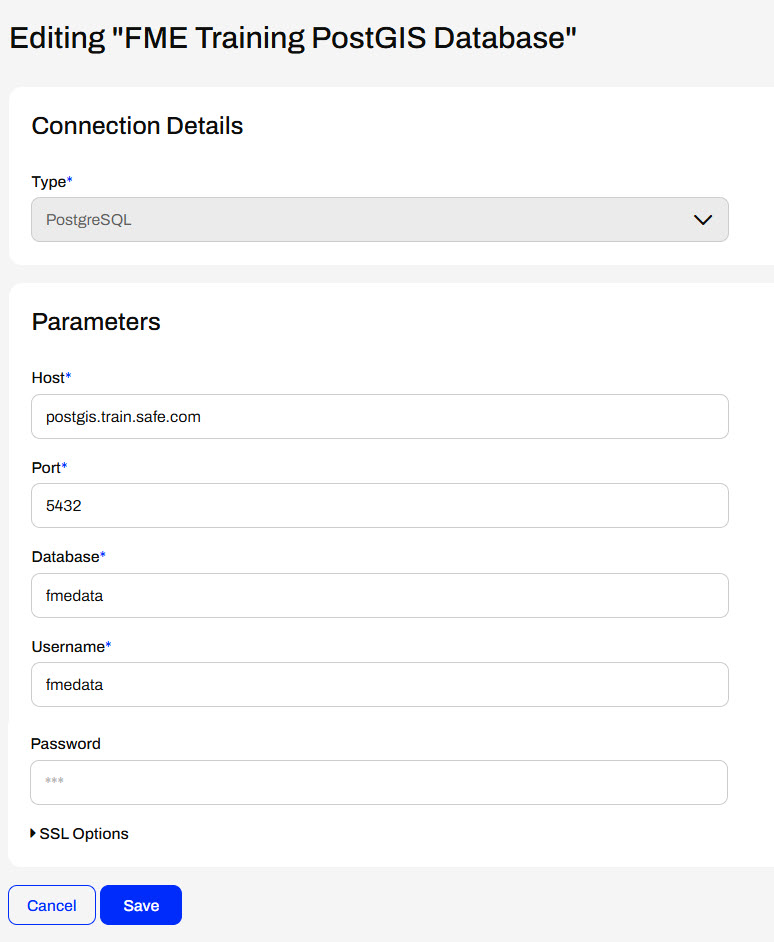Viewport: 774px width, 942px height.
Task: Click the Port label text
Action: pyautogui.click(x=46, y=467)
